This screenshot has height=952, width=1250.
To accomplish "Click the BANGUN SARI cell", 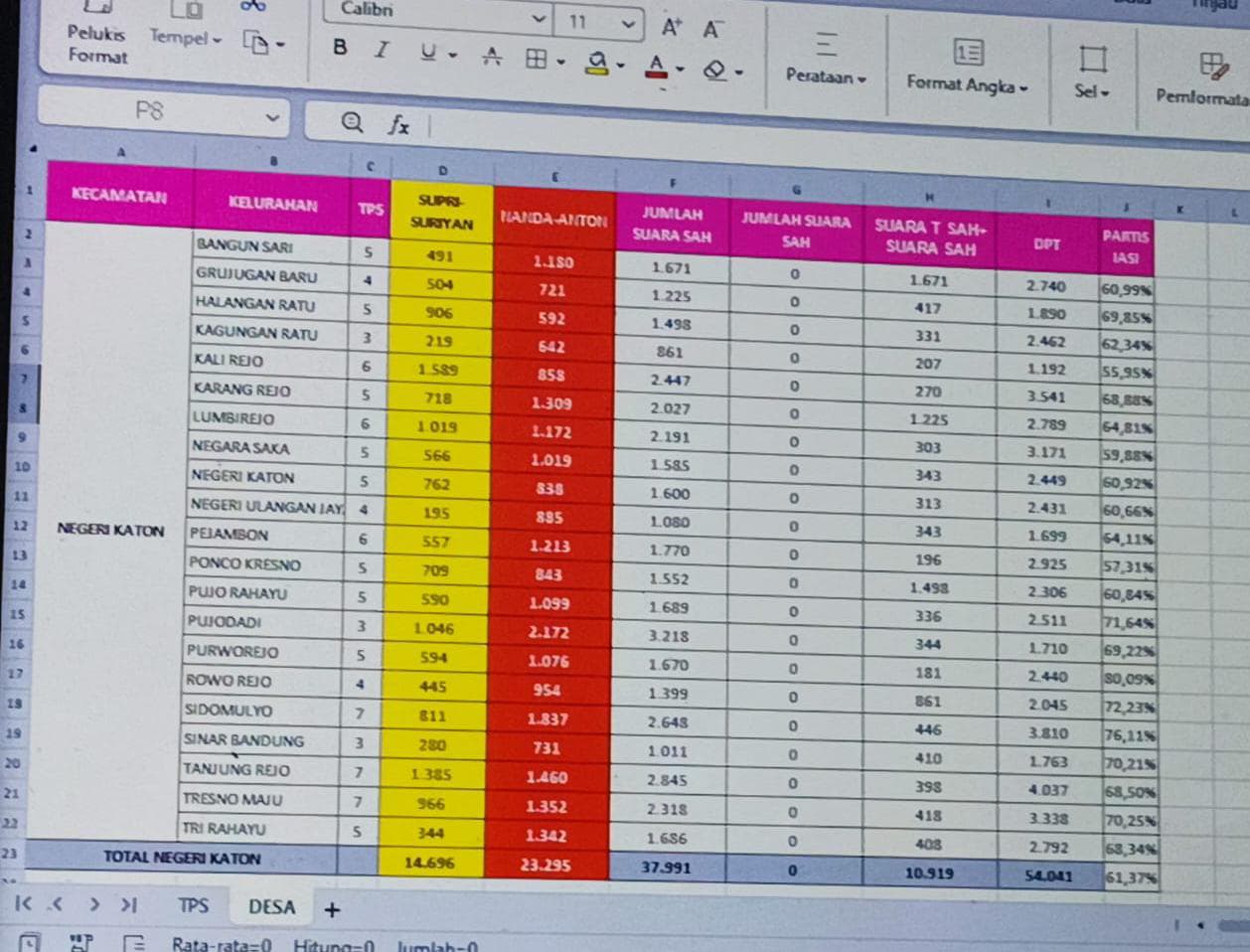I will (270, 245).
